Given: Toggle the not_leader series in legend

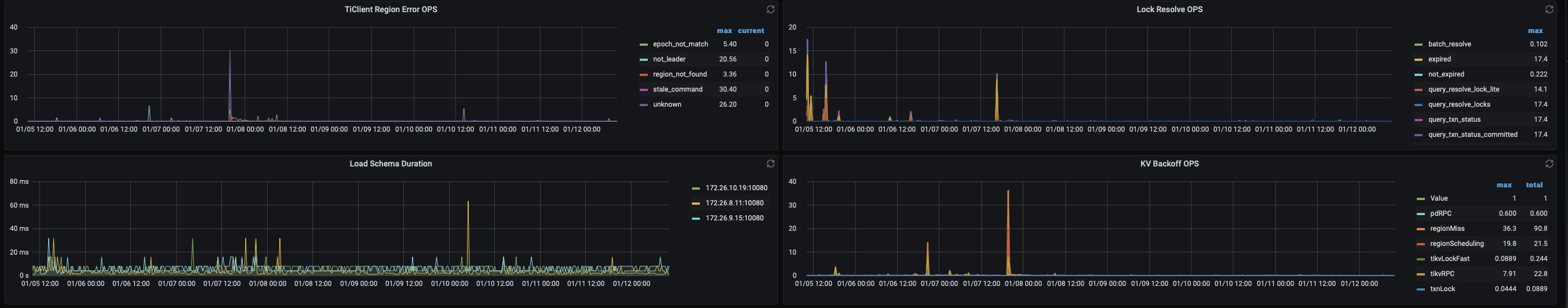Looking at the screenshot, I should [669, 59].
